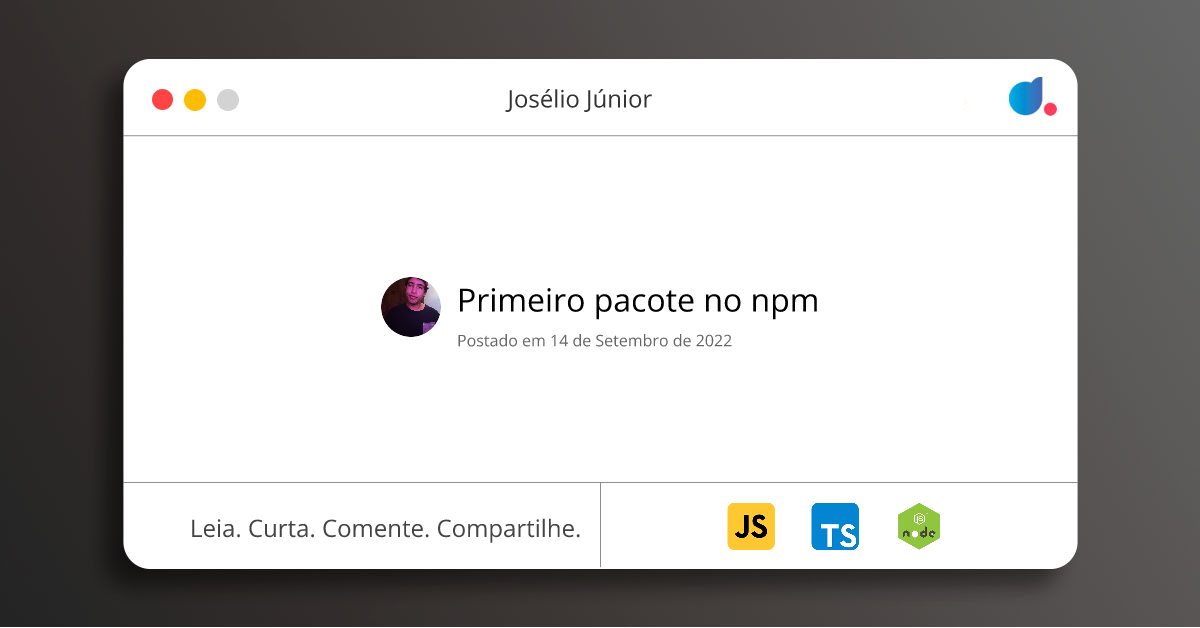Open the Node.js hexagon icon

pos(918,526)
